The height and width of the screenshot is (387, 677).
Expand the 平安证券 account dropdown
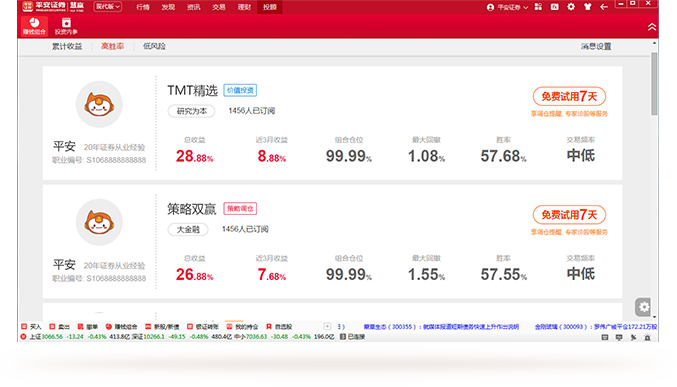(x=507, y=7)
